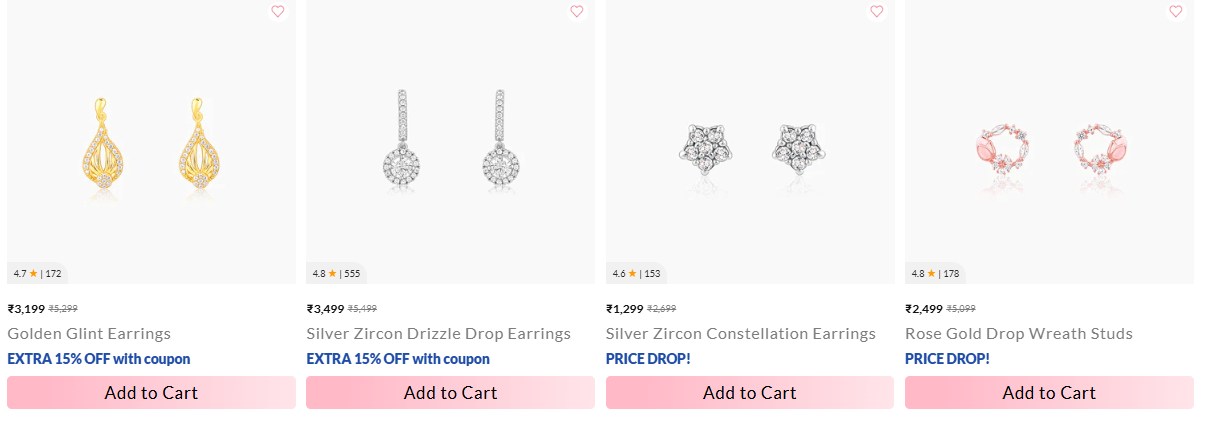Add Golden Glint Earrings to cart

(x=151, y=393)
